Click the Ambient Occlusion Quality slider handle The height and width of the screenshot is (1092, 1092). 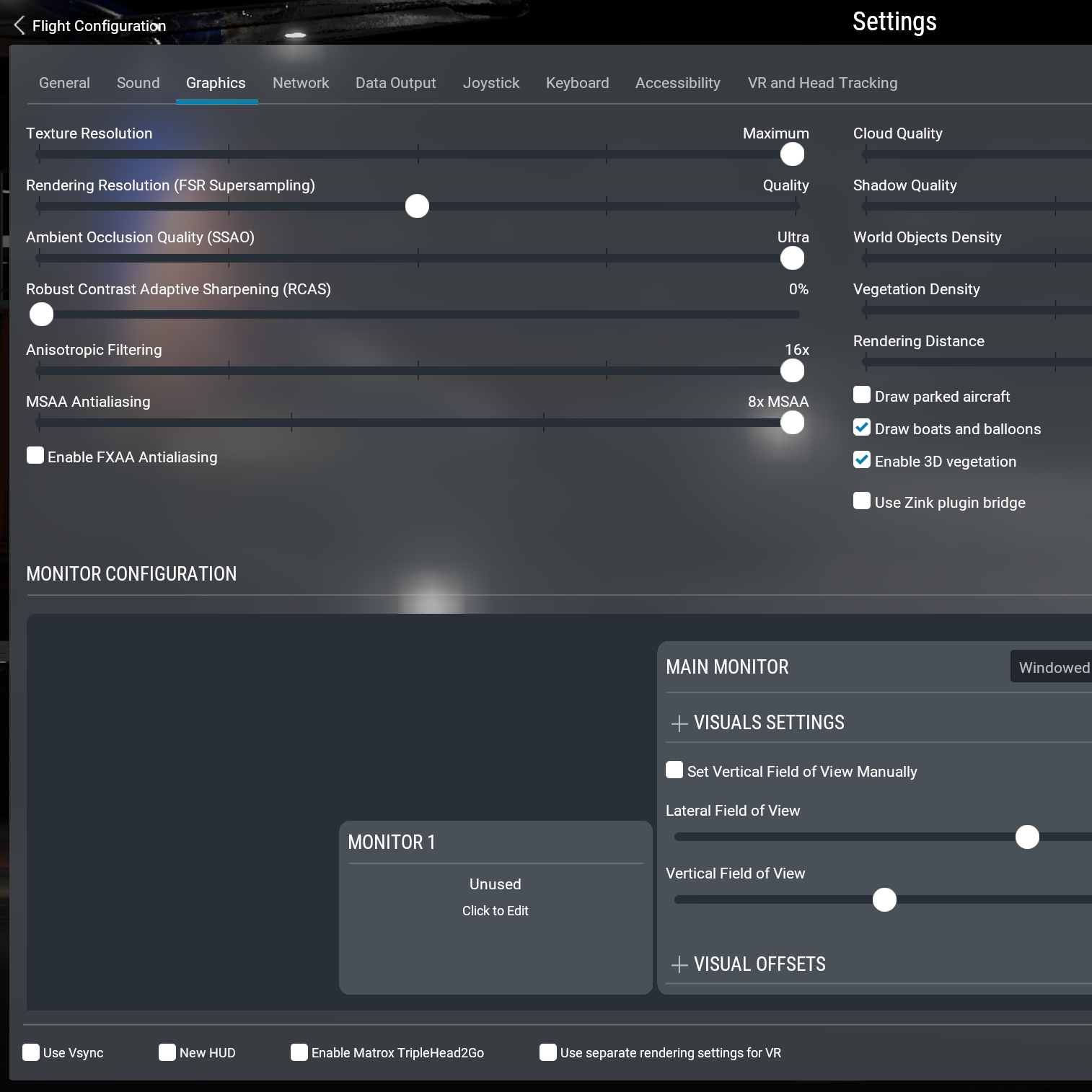pyautogui.click(x=792, y=258)
